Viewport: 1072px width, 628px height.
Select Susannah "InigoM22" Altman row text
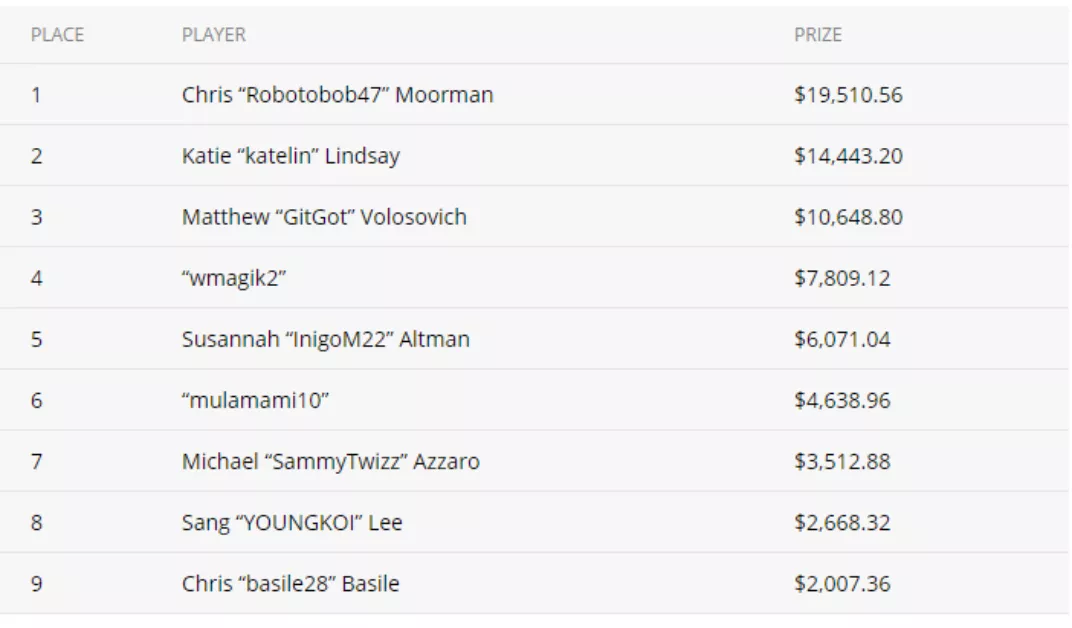(325, 339)
